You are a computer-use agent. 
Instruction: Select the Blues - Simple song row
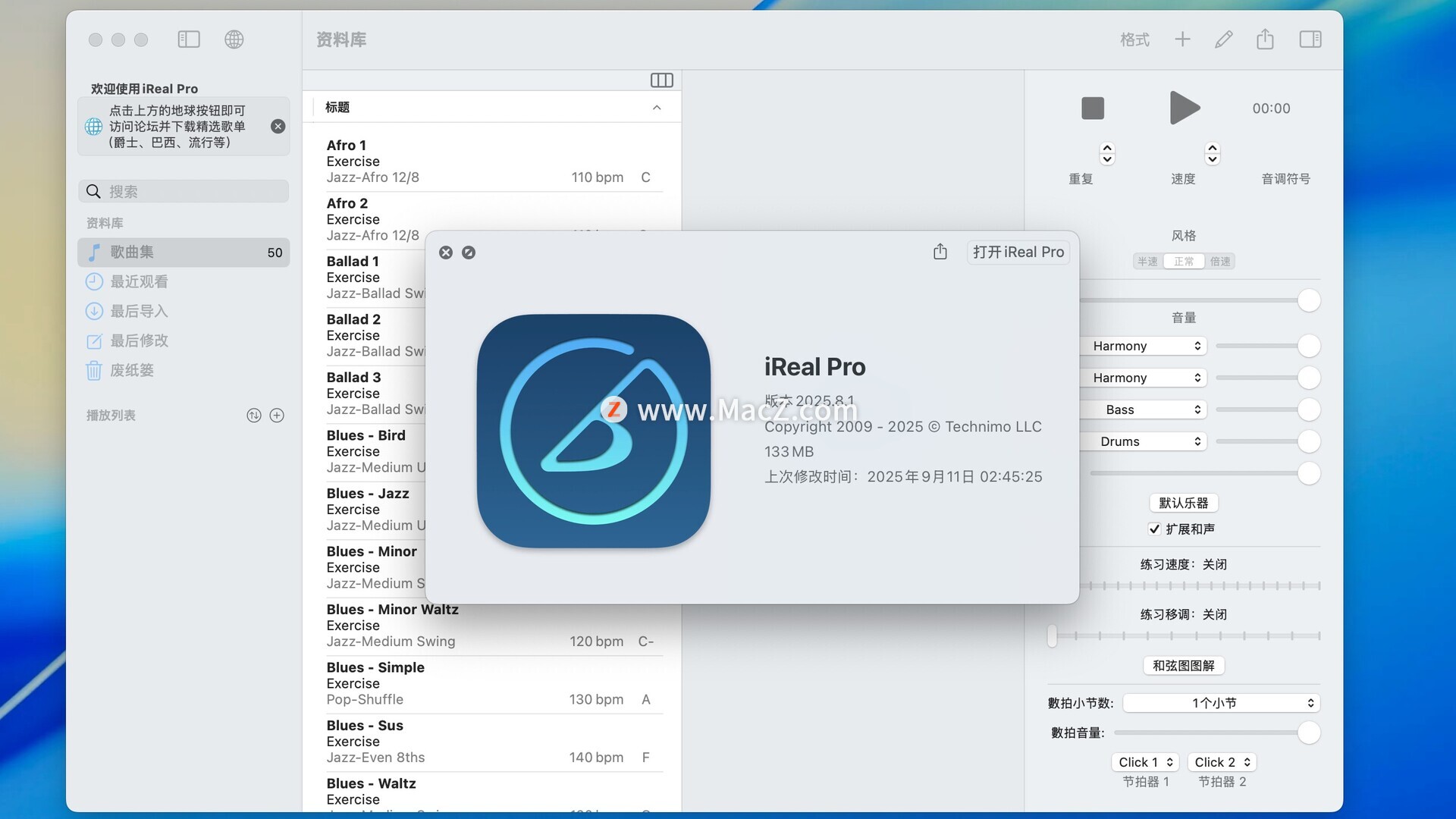pyautogui.click(x=493, y=684)
